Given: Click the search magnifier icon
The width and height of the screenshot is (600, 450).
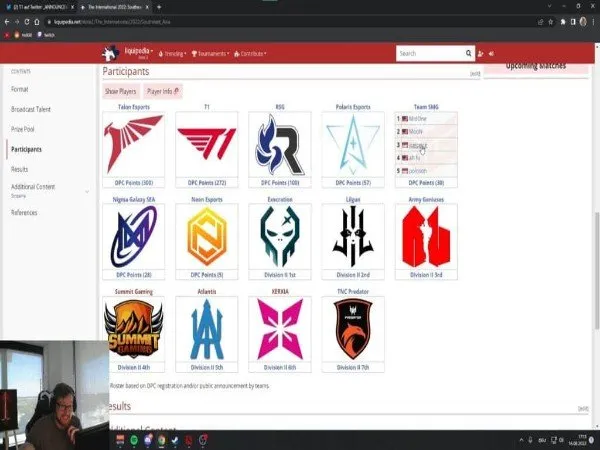Looking at the screenshot, I should coord(467,53).
